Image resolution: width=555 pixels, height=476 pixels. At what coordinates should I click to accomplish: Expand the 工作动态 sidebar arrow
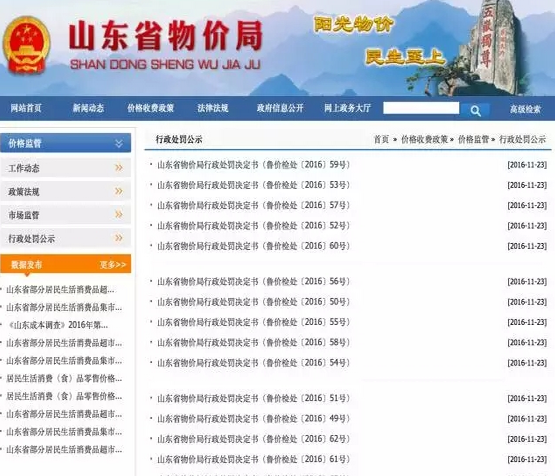point(119,167)
